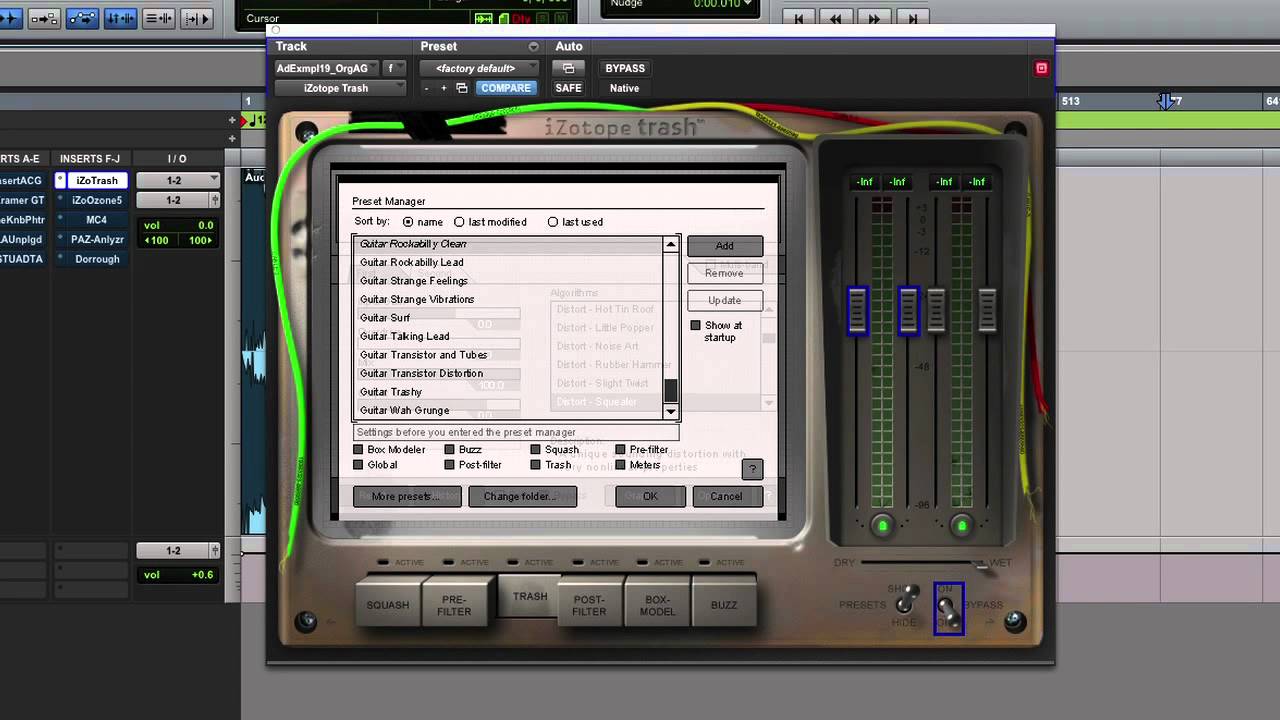The width and height of the screenshot is (1280, 720).
Task: Select sort by last used radio button
Action: click(553, 222)
